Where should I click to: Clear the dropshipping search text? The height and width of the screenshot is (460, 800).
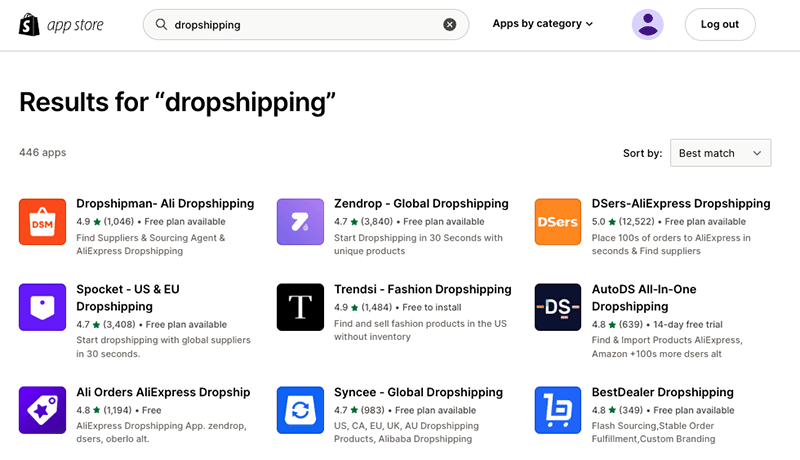(x=449, y=24)
